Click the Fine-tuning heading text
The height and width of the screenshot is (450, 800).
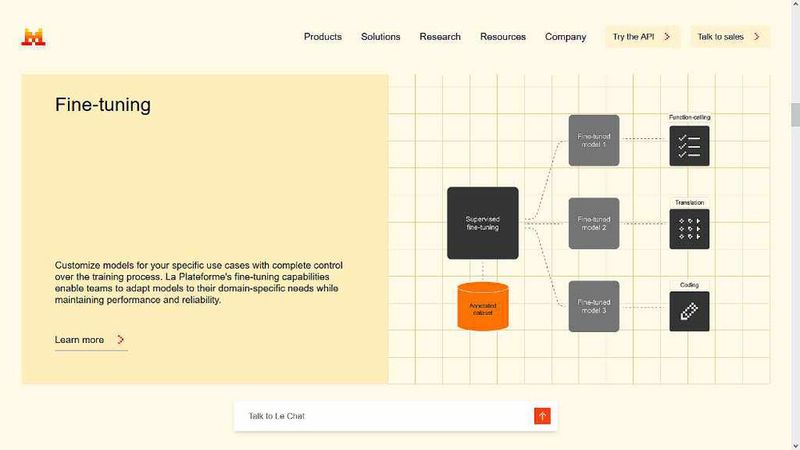click(103, 105)
